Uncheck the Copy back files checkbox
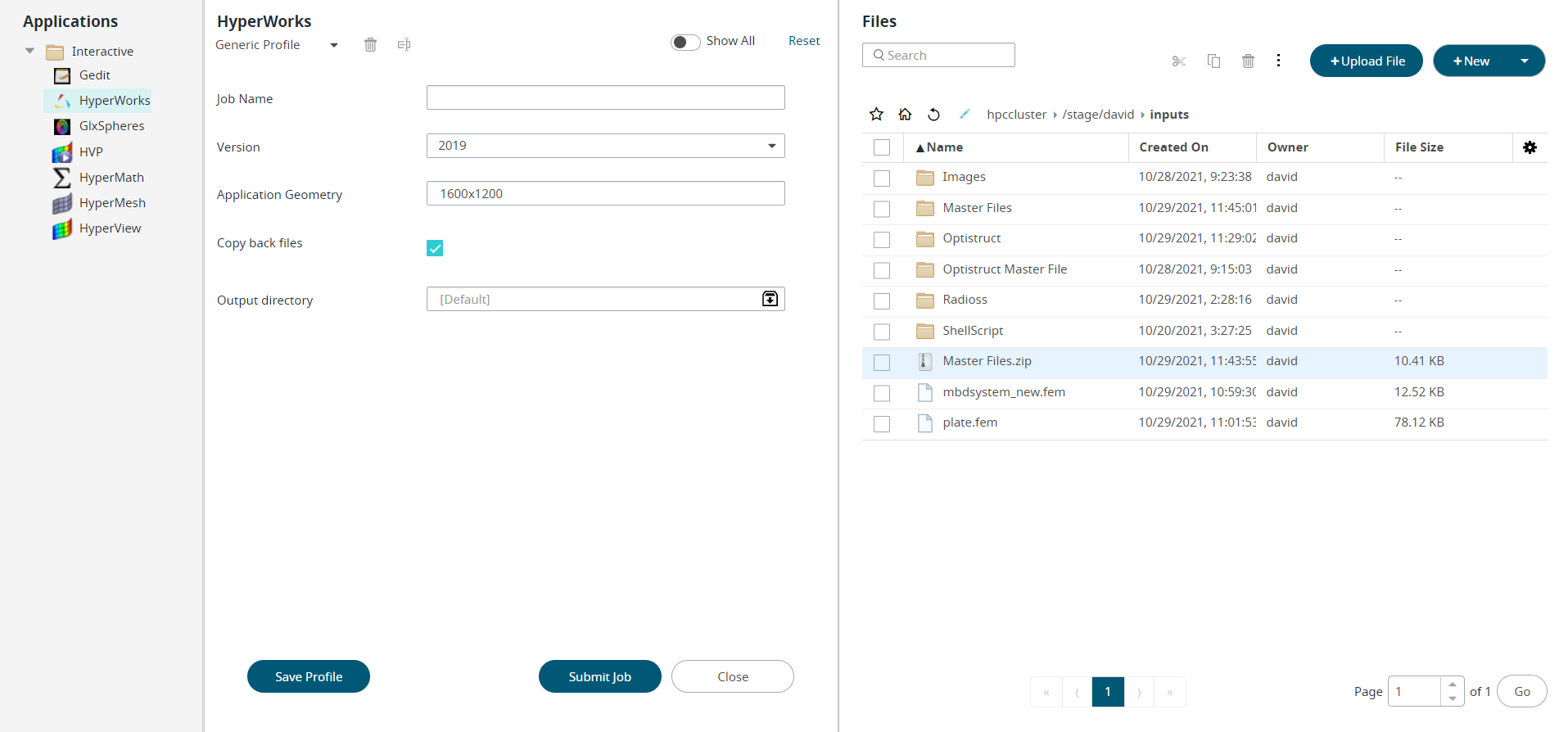This screenshot has height=732, width=1568. coord(435,248)
